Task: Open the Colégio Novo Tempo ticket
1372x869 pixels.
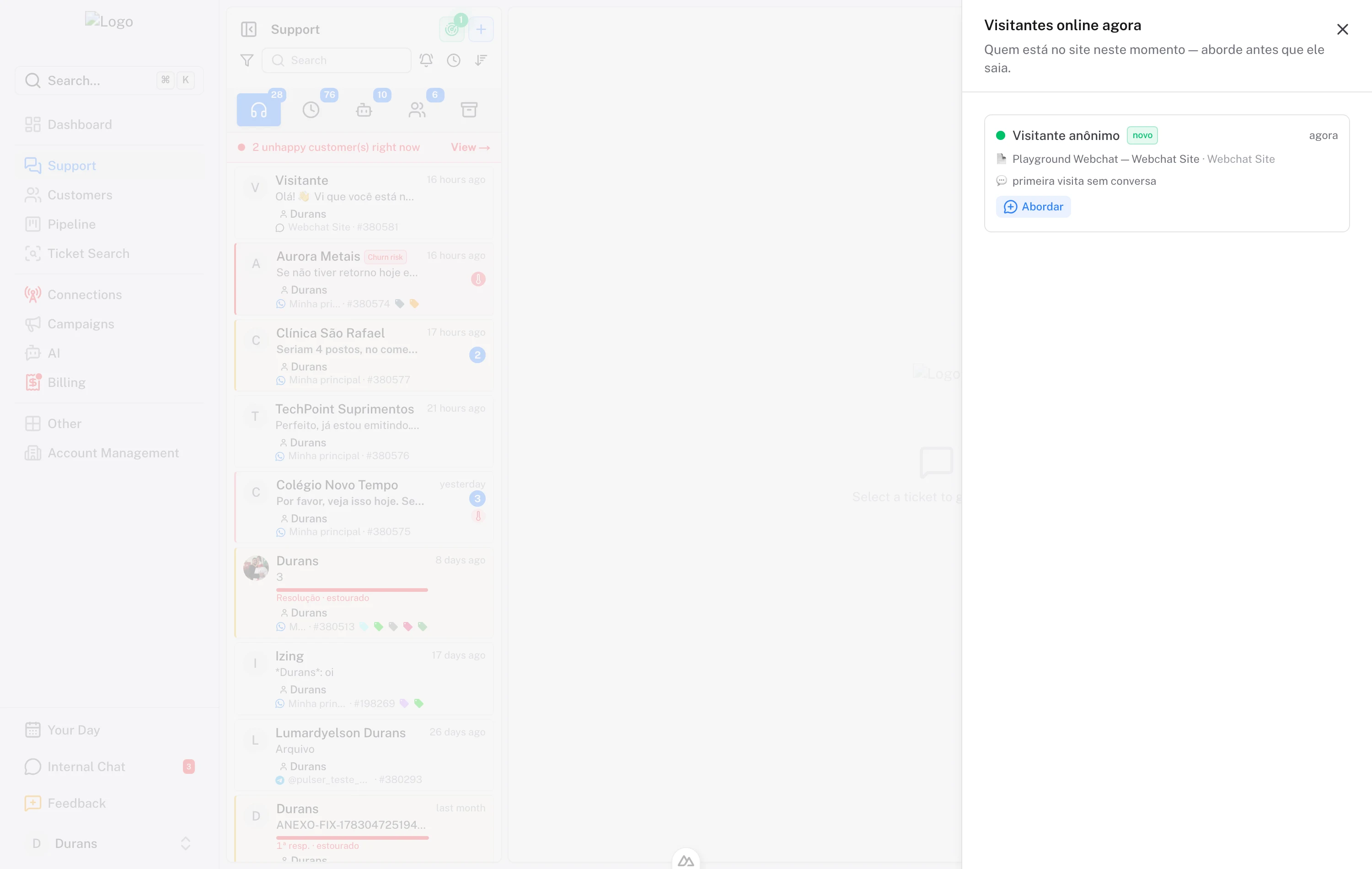Action: pyautogui.click(x=364, y=507)
